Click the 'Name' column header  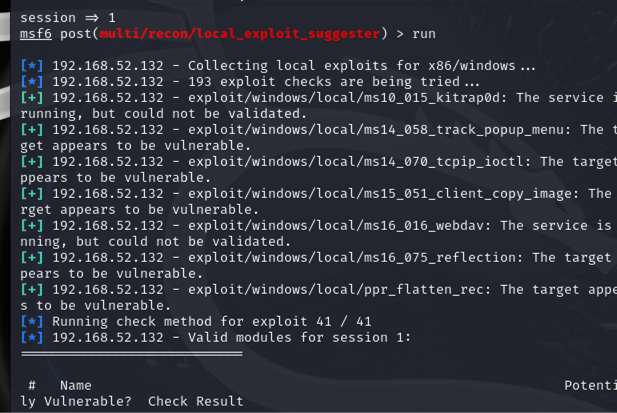(x=76, y=385)
